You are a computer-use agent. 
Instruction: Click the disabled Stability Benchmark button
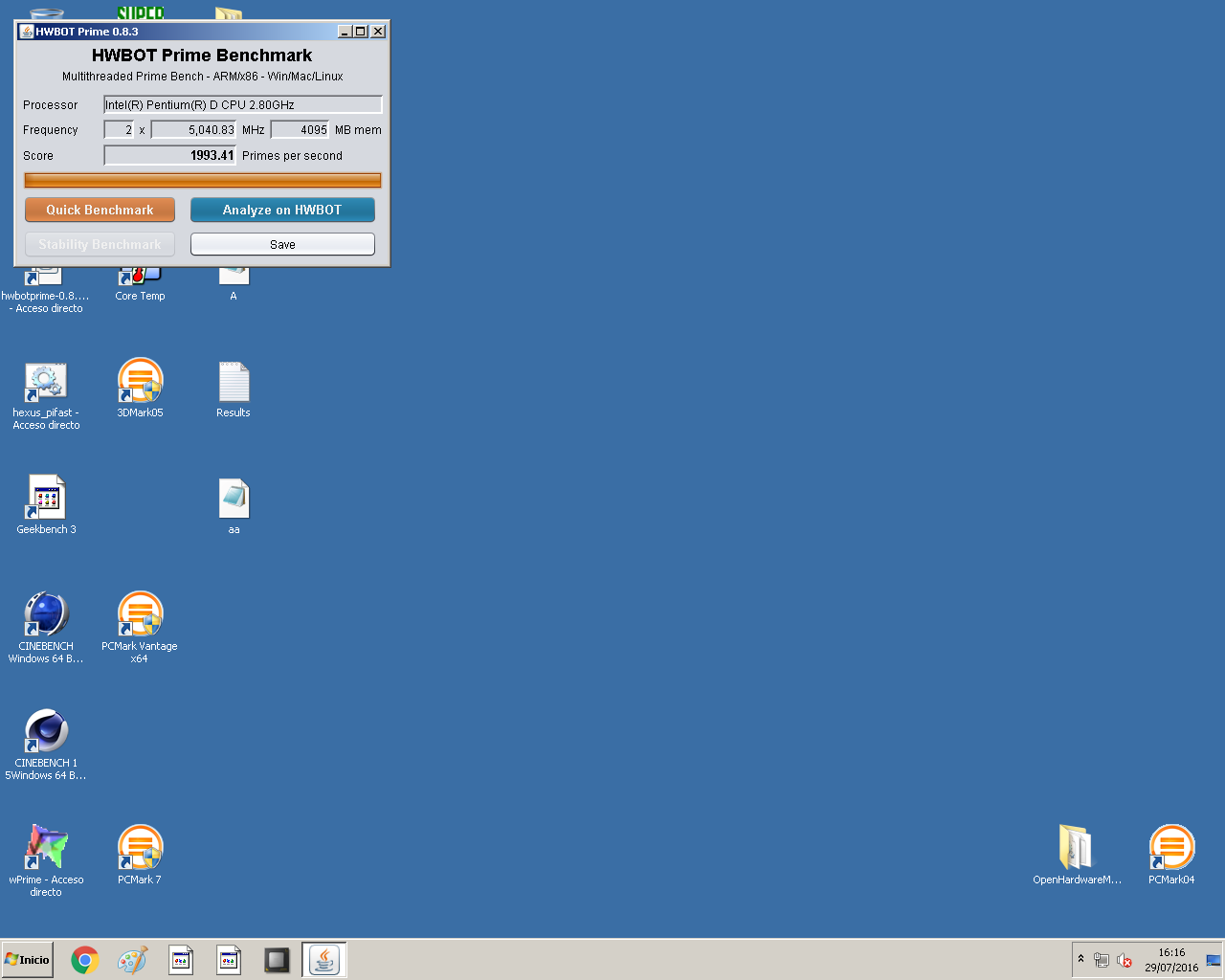[100, 244]
